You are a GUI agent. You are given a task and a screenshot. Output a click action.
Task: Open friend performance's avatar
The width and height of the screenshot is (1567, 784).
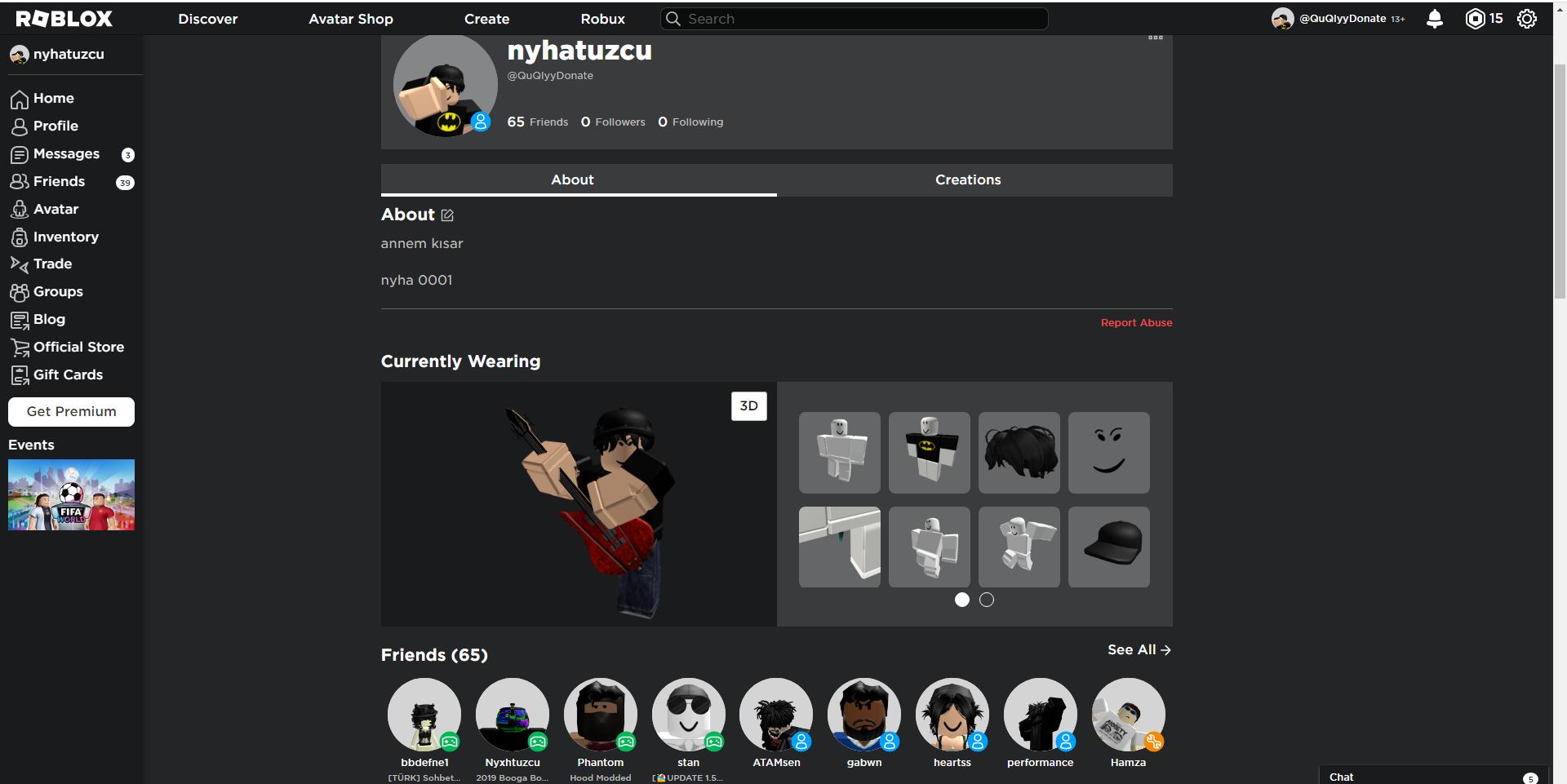(1041, 715)
